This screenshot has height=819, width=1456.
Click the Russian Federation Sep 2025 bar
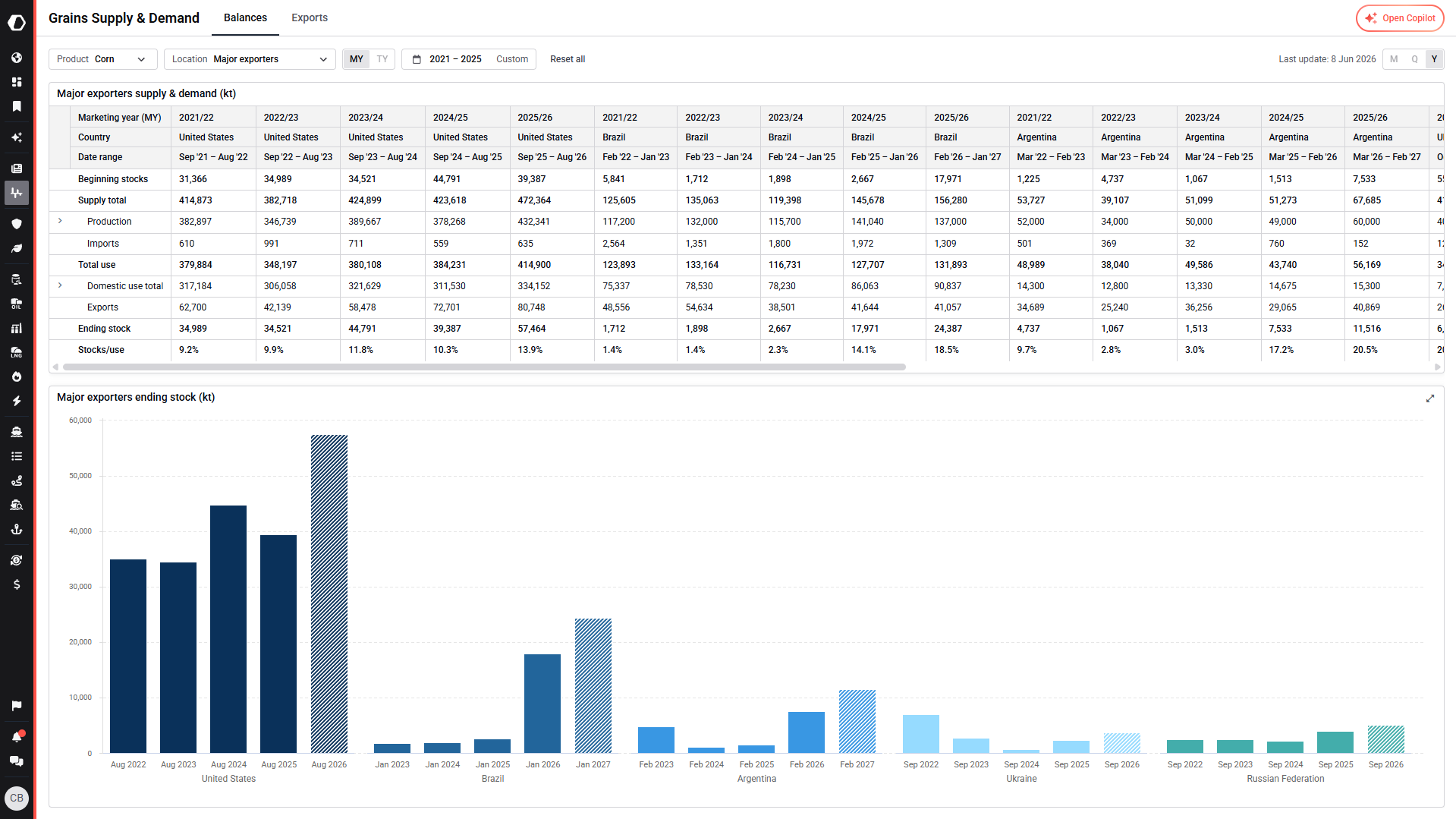[1335, 742]
